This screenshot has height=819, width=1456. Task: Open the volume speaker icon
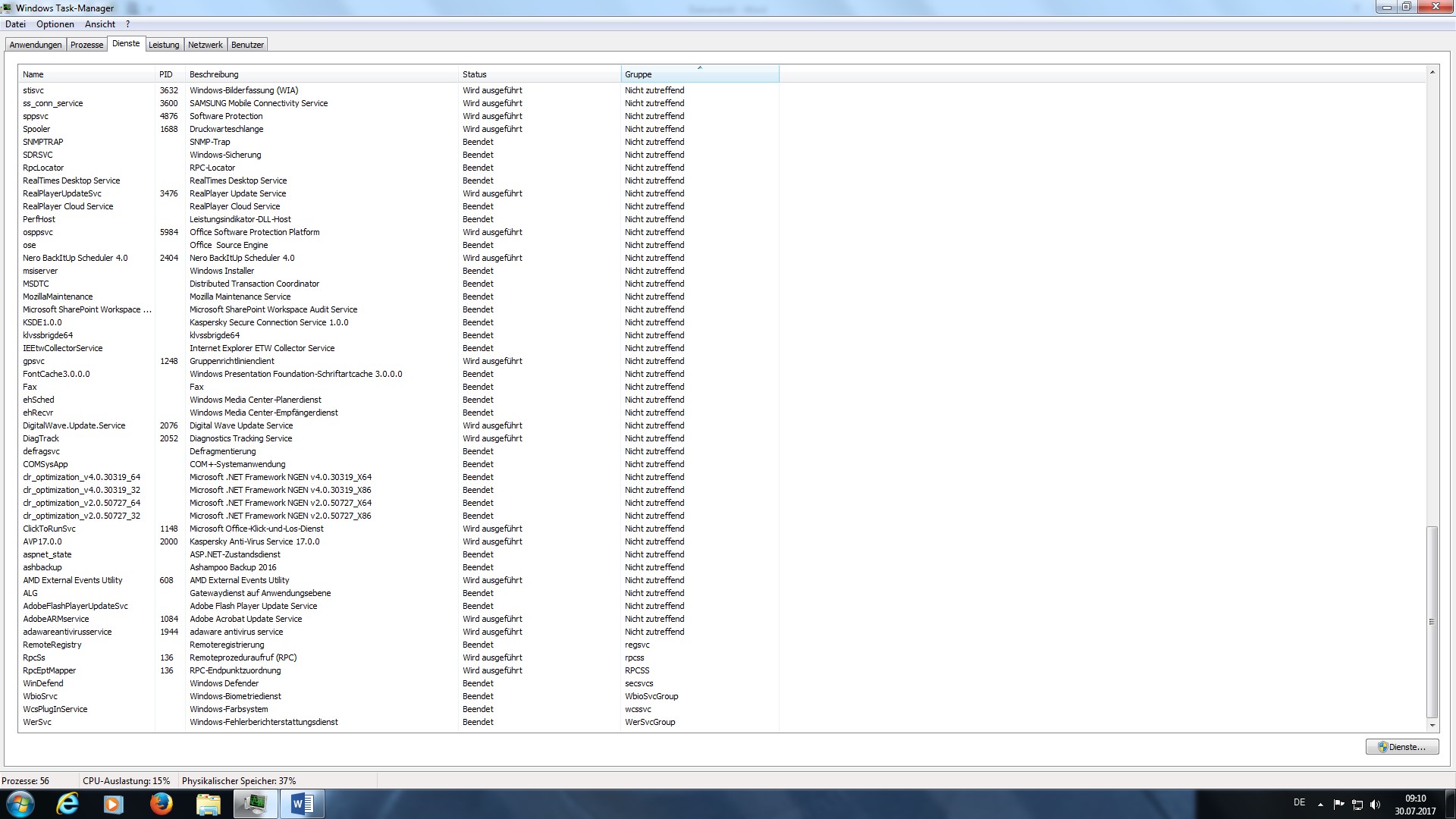[1376, 805]
